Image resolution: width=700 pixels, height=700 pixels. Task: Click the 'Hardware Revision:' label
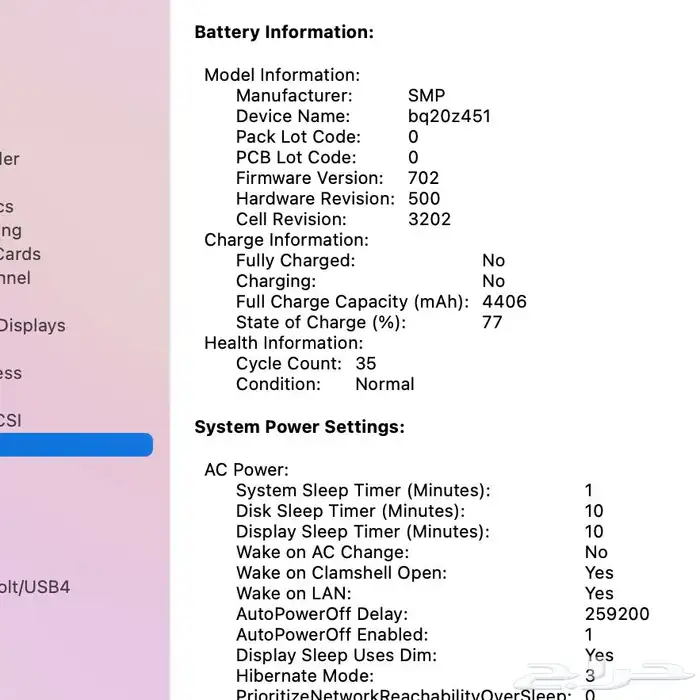click(x=316, y=199)
